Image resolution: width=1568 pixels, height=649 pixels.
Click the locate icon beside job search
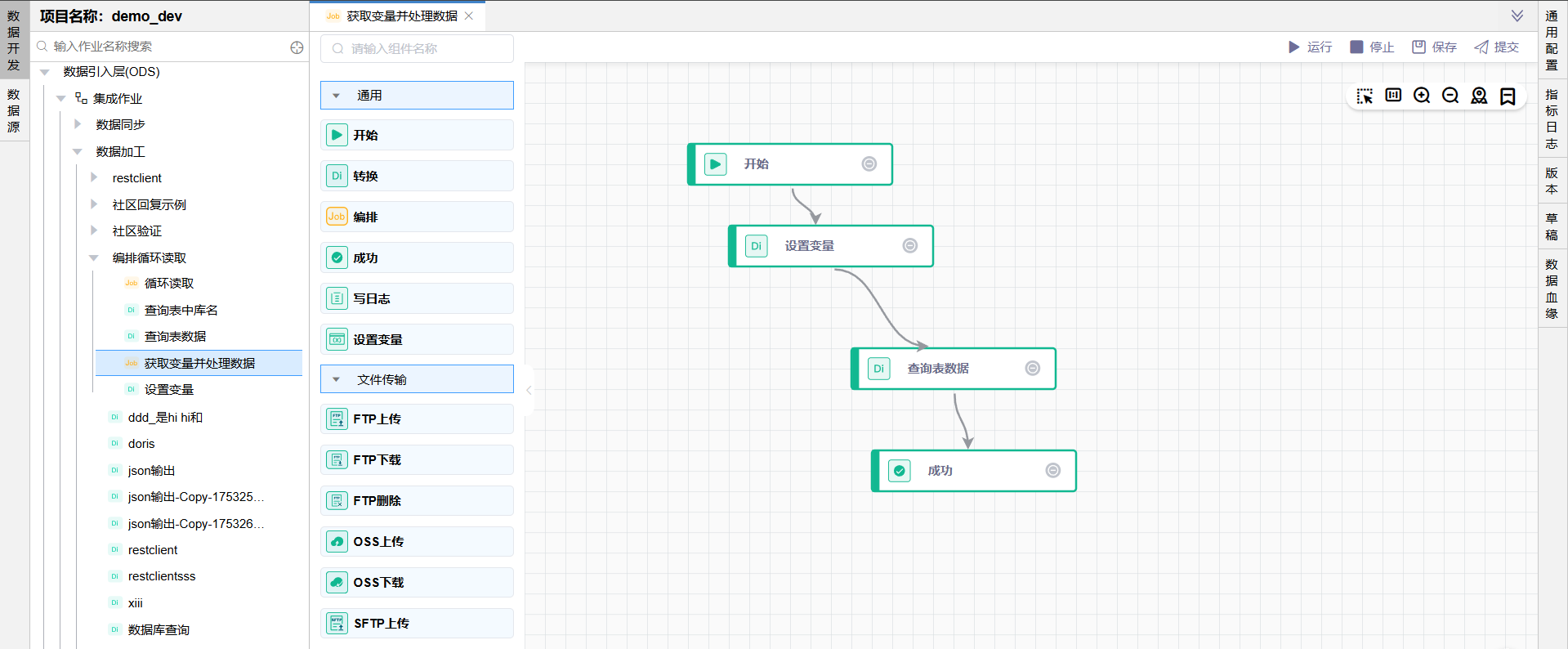[297, 47]
